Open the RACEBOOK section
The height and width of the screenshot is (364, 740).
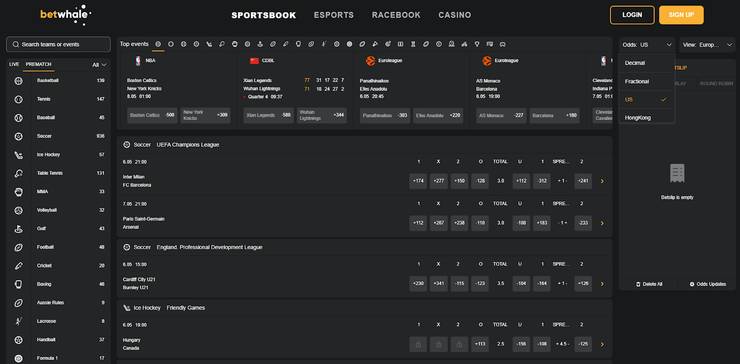click(x=396, y=15)
